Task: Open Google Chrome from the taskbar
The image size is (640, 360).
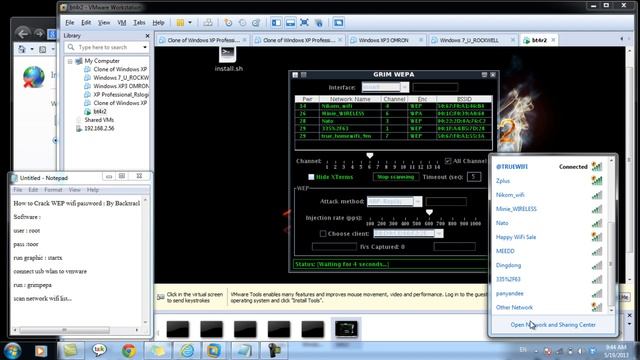Action: click(x=129, y=351)
